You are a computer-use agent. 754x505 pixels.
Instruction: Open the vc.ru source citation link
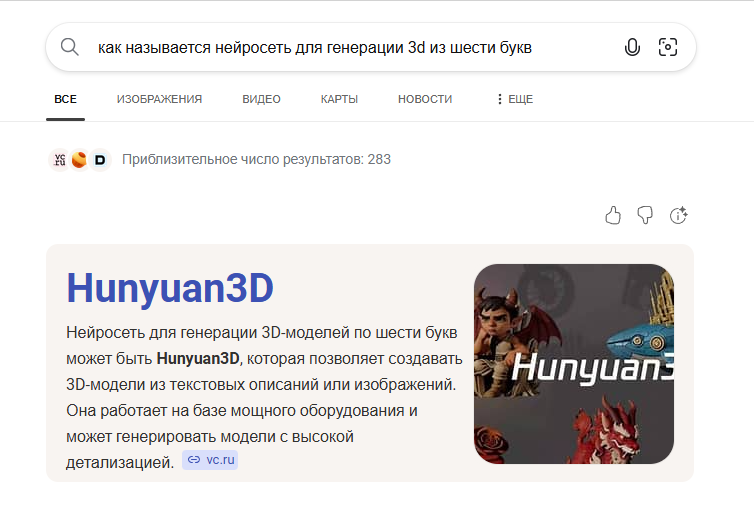[210, 460]
